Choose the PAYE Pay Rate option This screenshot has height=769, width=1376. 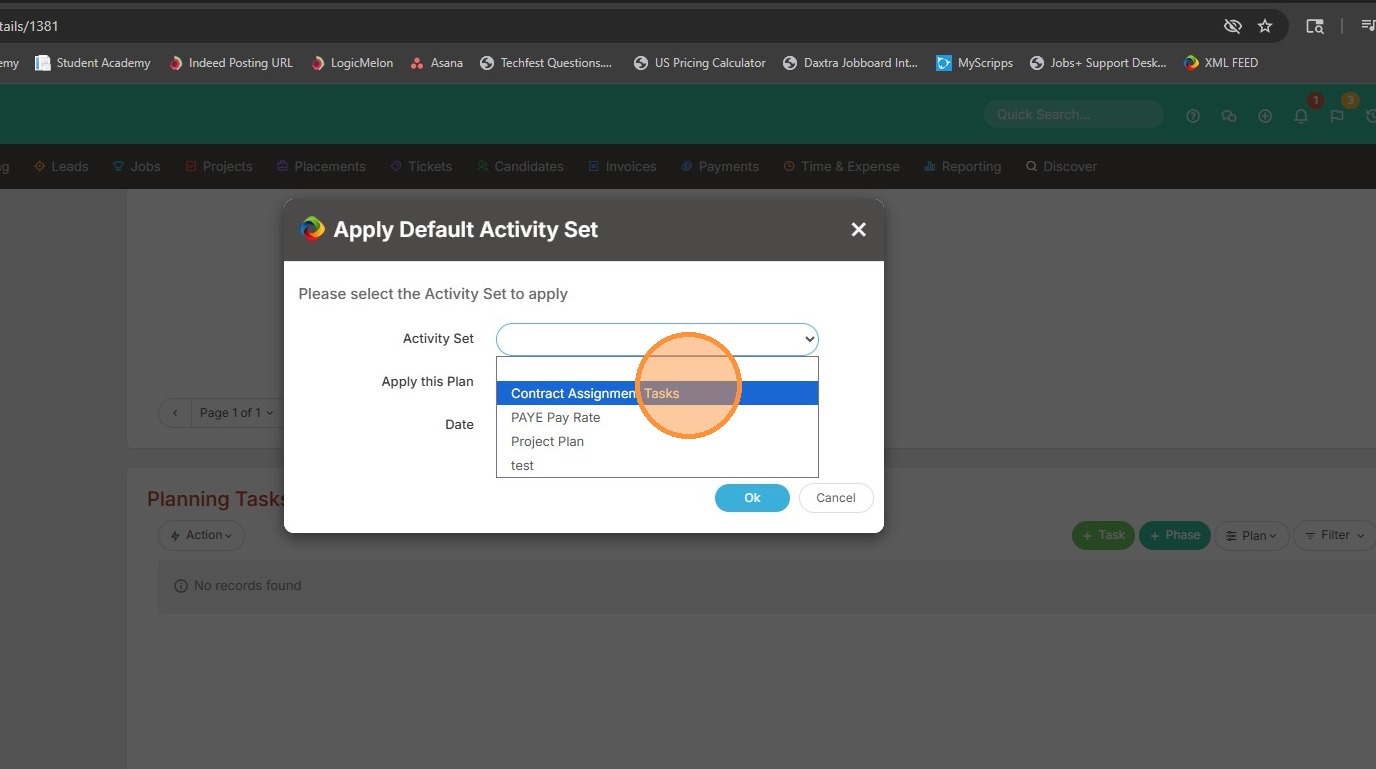(657, 417)
